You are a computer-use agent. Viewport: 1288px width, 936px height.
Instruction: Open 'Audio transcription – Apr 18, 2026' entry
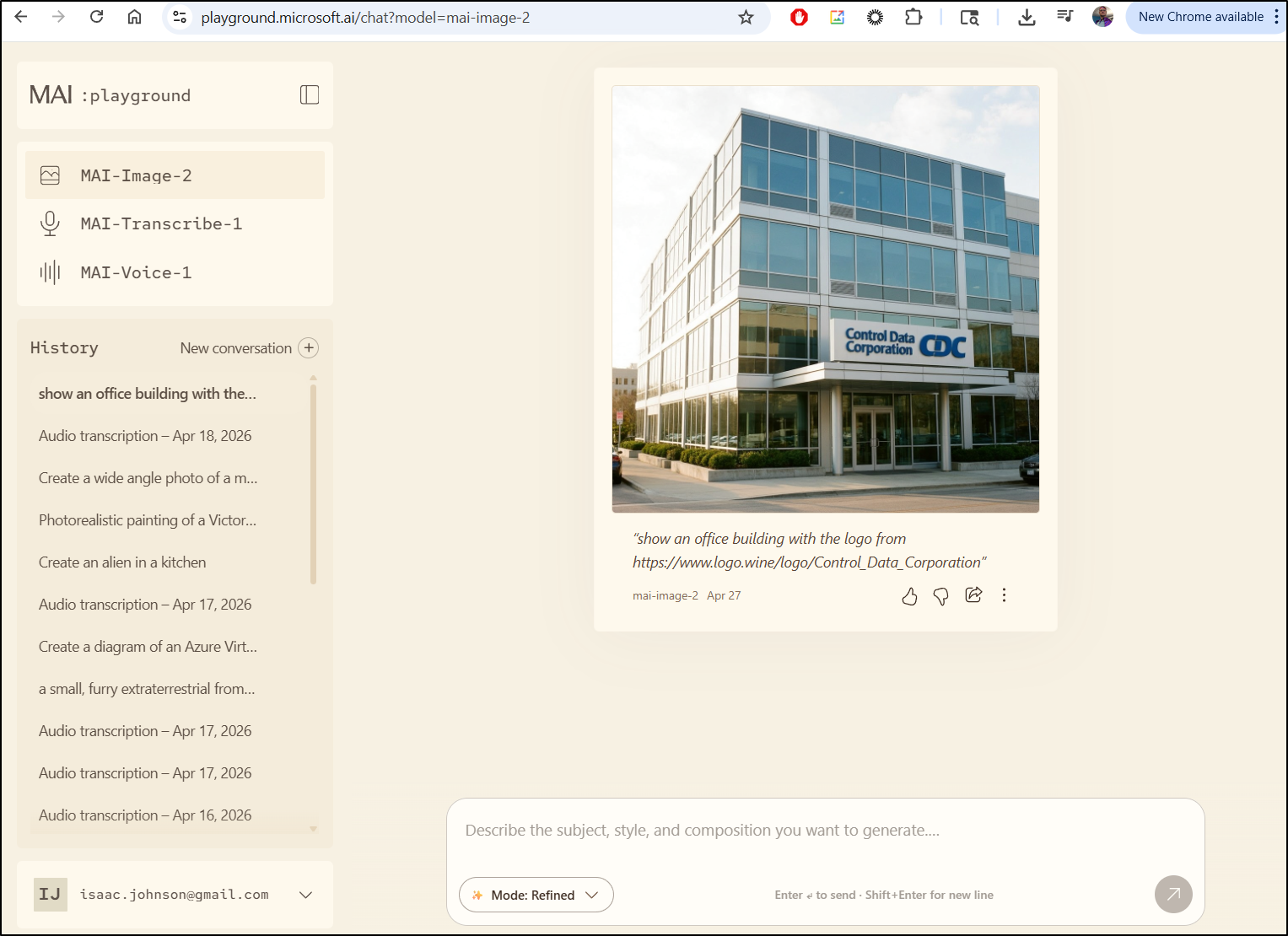pyautogui.click(x=145, y=436)
